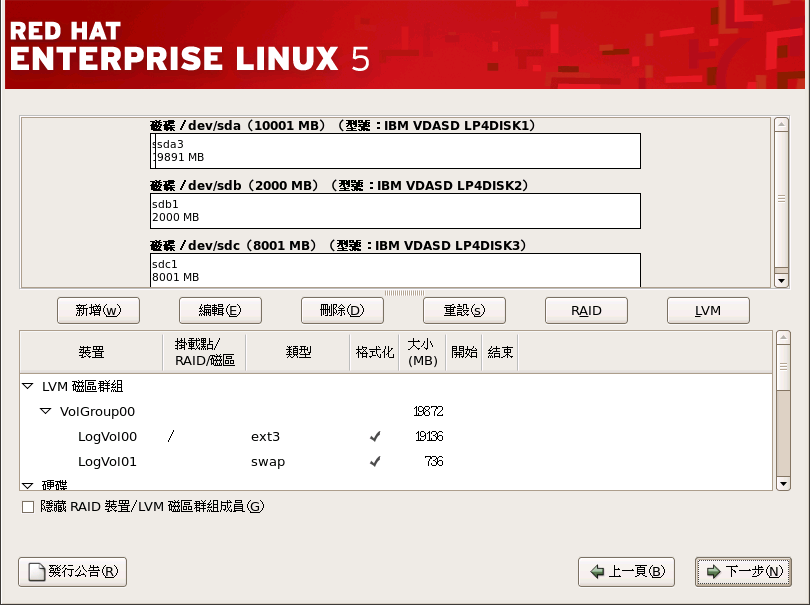The image size is (810, 605).
Task: Open the RAID configuration button
Action: pyautogui.click(x=586, y=311)
